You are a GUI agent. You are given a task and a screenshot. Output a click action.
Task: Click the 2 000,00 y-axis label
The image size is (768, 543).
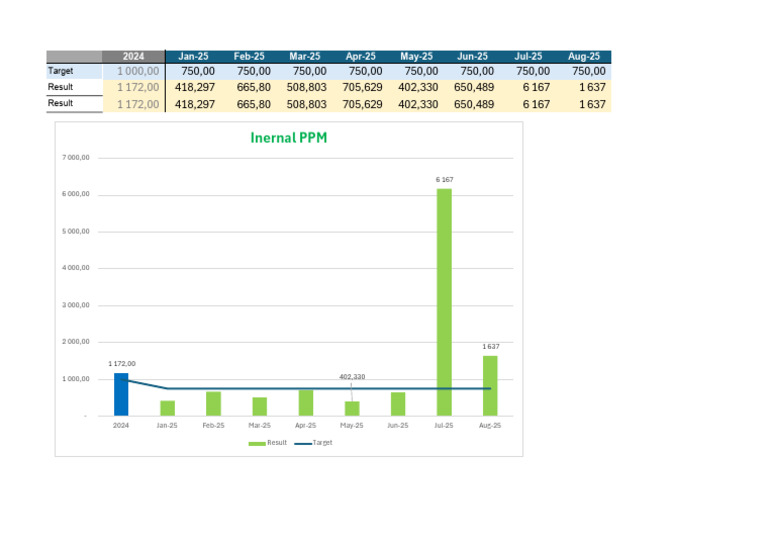coord(75,342)
